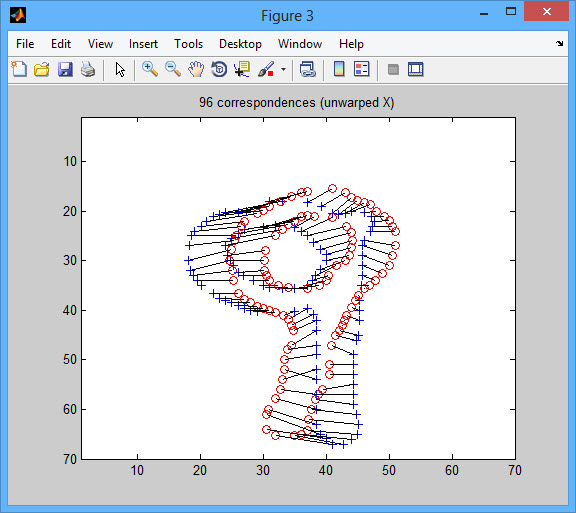This screenshot has width=576, height=513.
Task: Click the dock figure arrow in the menu bar
Action: click(559, 43)
